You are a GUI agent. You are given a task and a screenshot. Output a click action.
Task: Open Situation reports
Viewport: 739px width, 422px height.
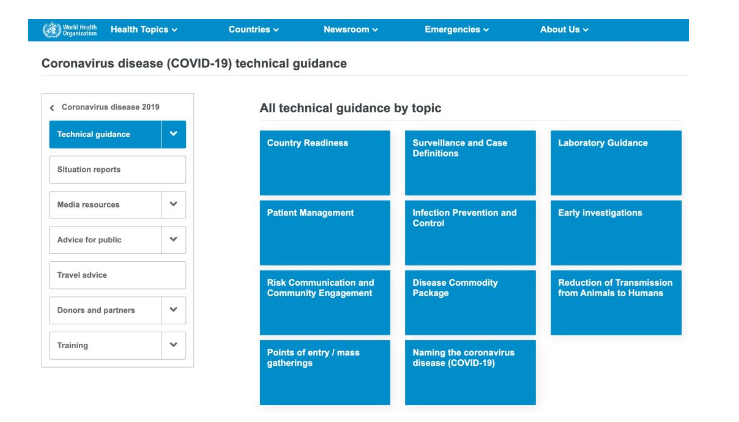117,170
